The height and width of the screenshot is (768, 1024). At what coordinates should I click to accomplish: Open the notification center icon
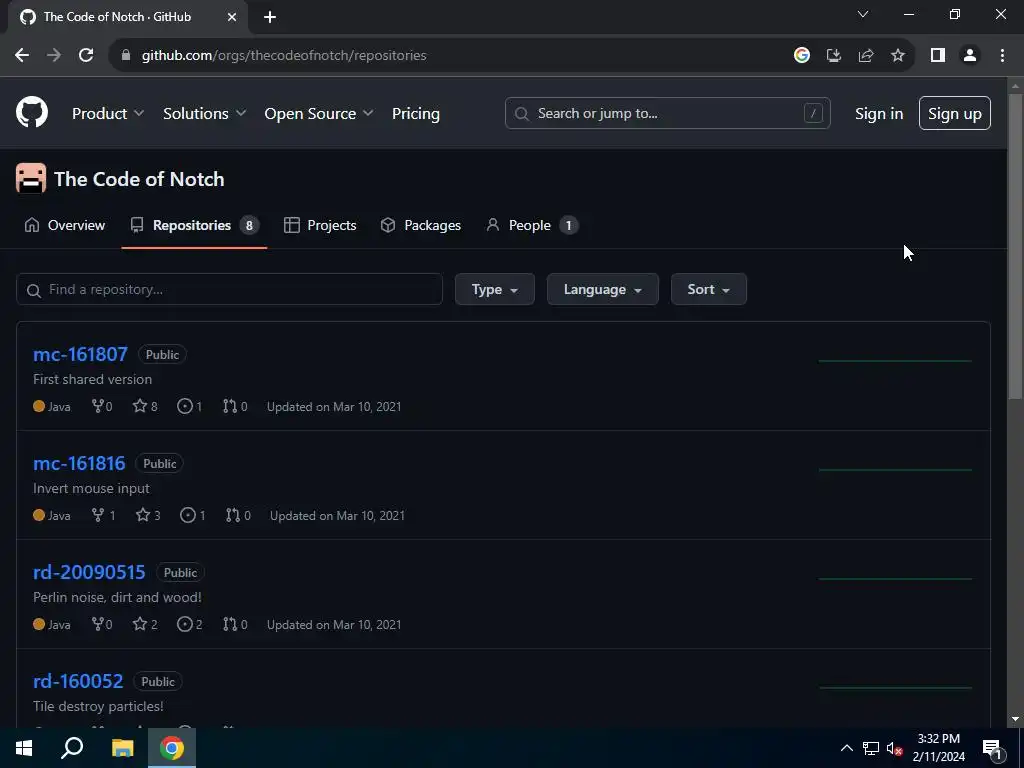[x=992, y=748]
